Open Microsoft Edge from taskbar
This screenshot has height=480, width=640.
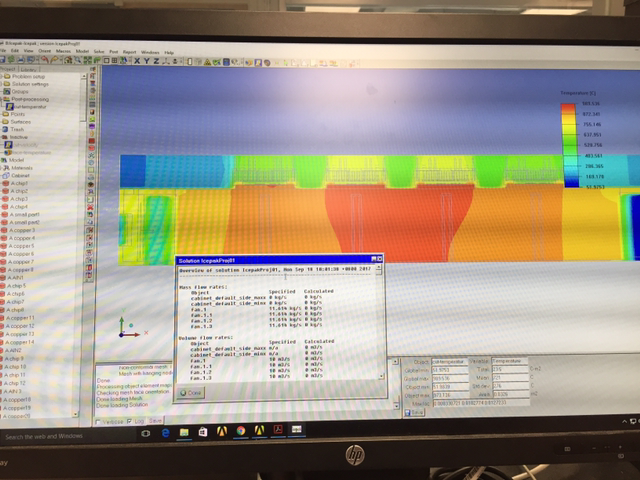(x=165, y=433)
